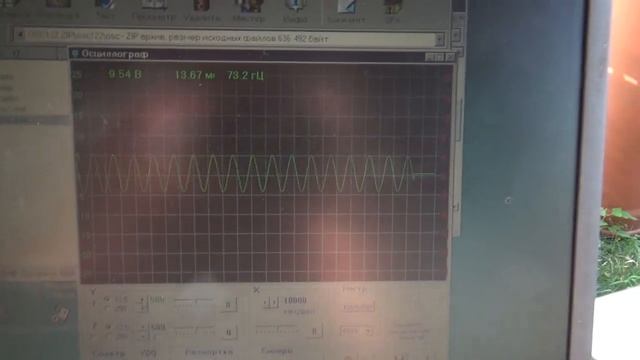
Task: Select channel 2 upper range radio button
Action: pyautogui.click(x=107, y=327)
